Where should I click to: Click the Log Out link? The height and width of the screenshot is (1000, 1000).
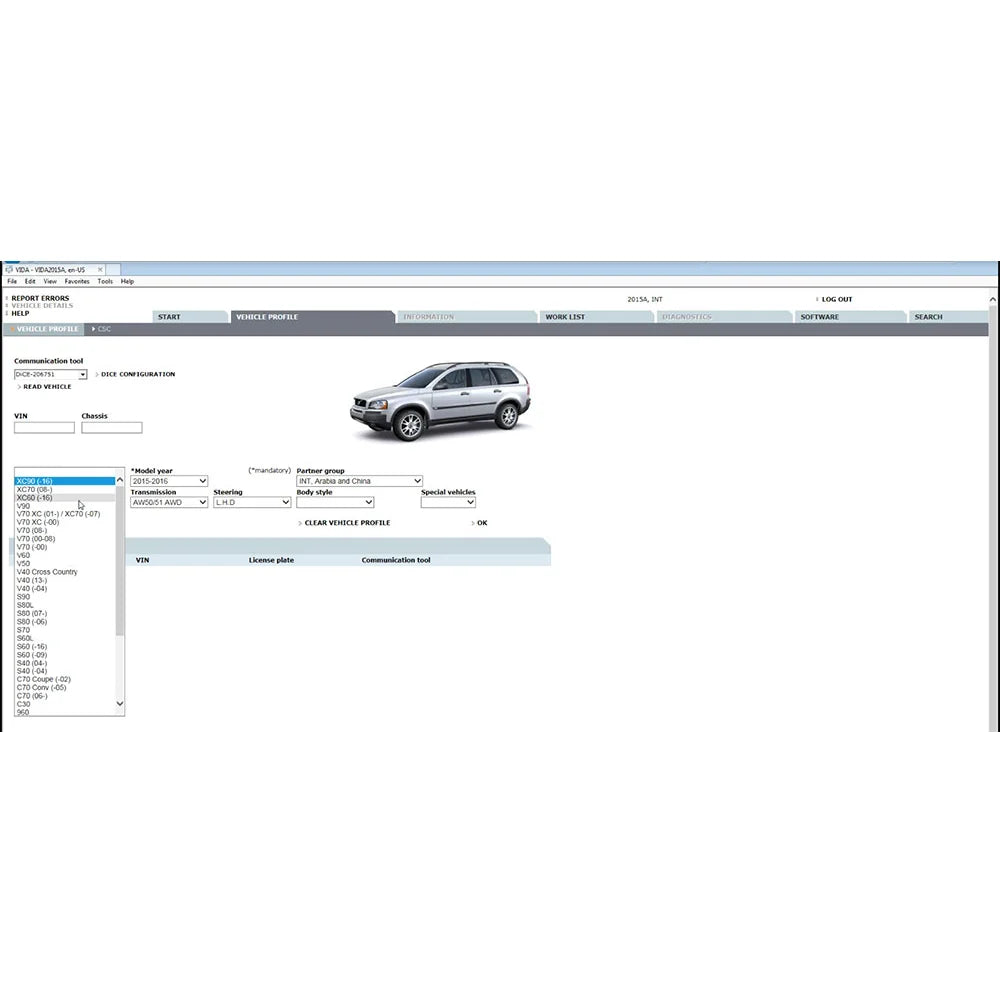[x=836, y=299]
